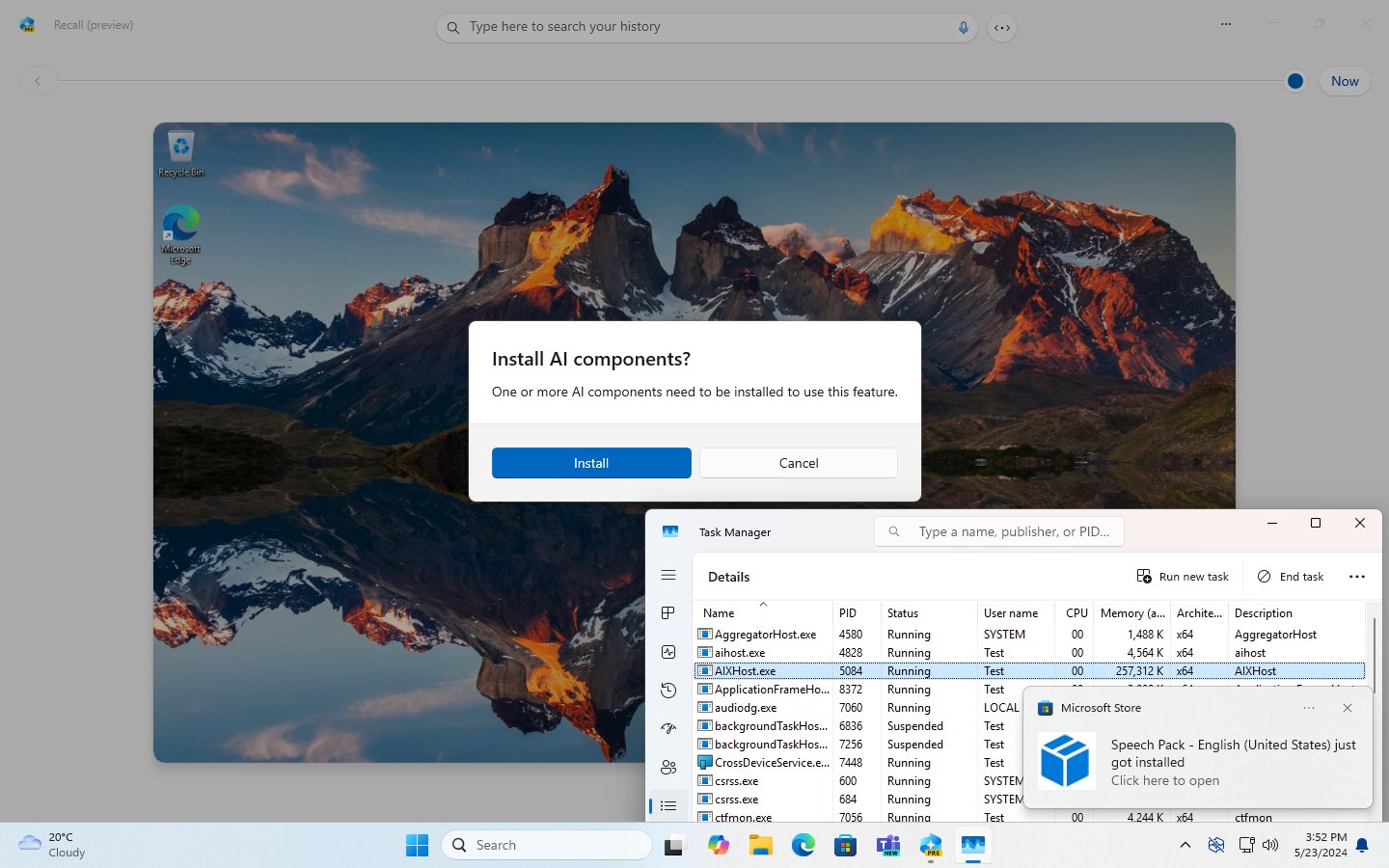Open App history in Task Manager sidebar
Image resolution: width=1389 pixels, height=868 pixels.
[x=668, y=691]
